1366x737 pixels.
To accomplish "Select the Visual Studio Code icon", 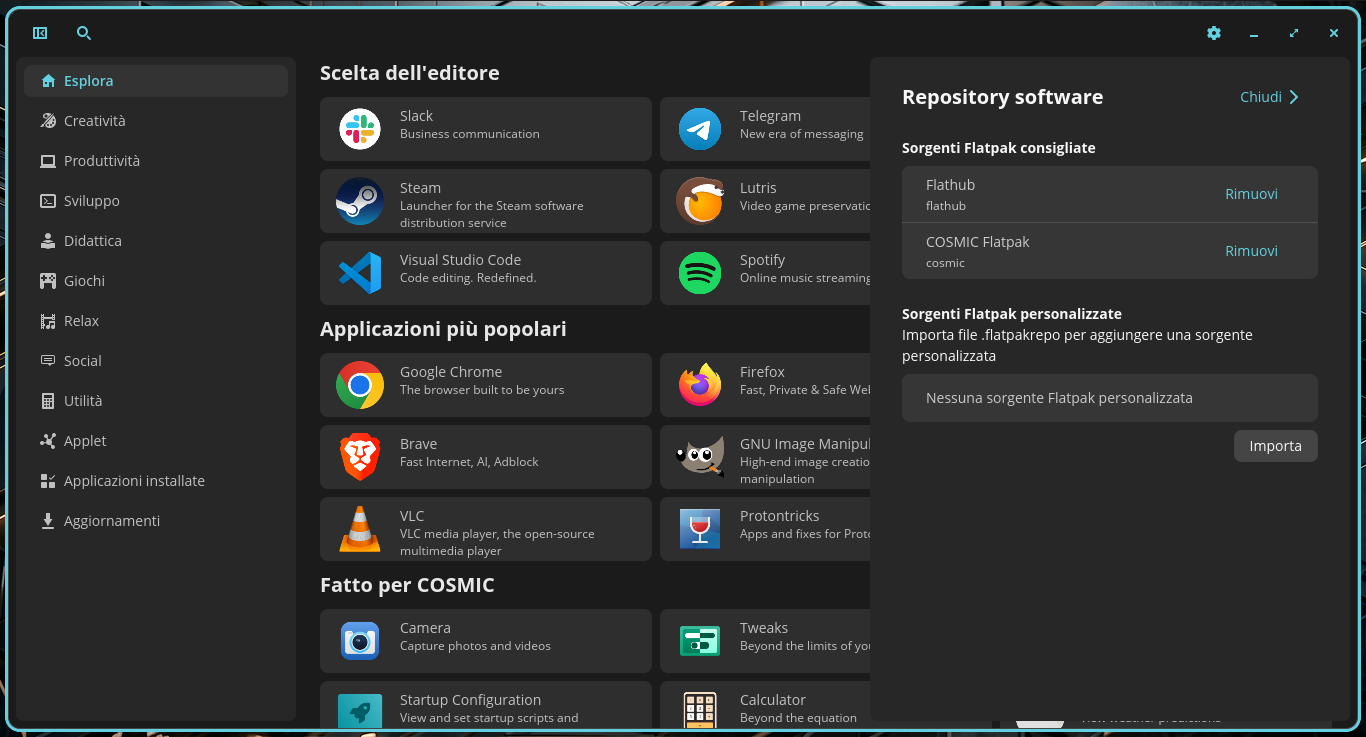I will click(360, 273).
